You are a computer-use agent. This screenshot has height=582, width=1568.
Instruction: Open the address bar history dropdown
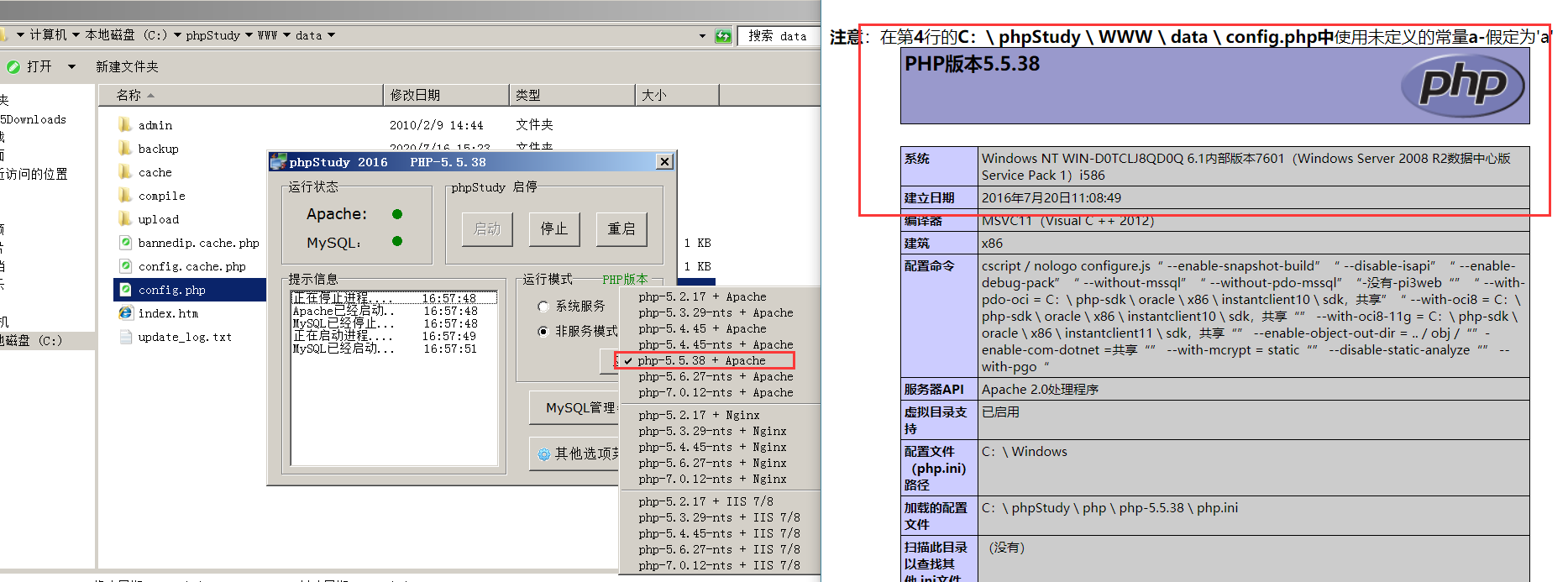[702, 35]
